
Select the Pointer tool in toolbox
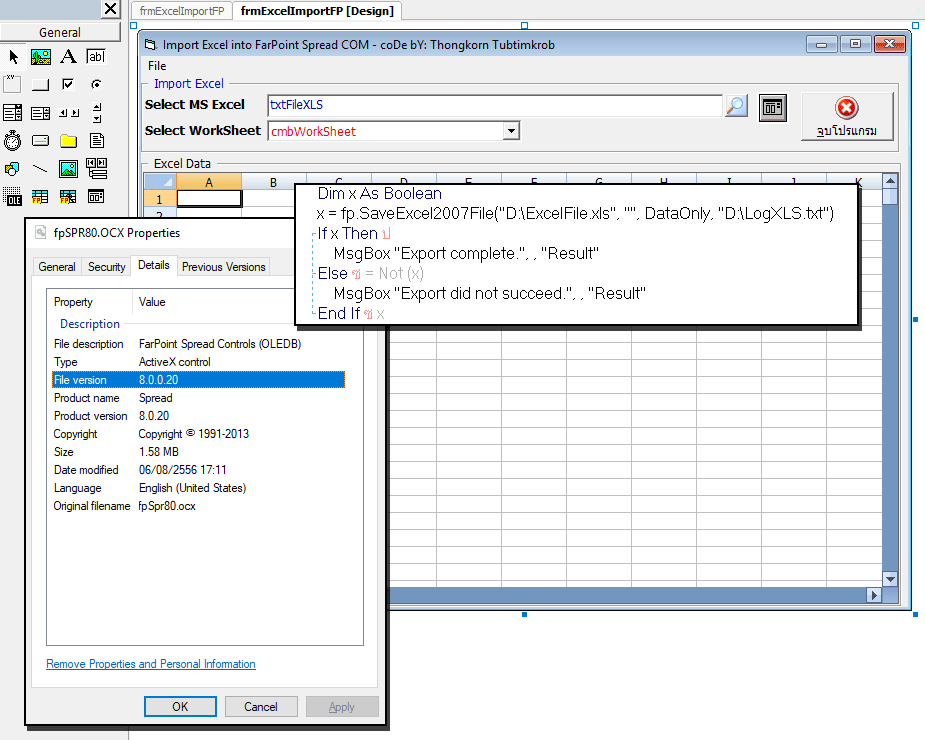coord(14,57)
